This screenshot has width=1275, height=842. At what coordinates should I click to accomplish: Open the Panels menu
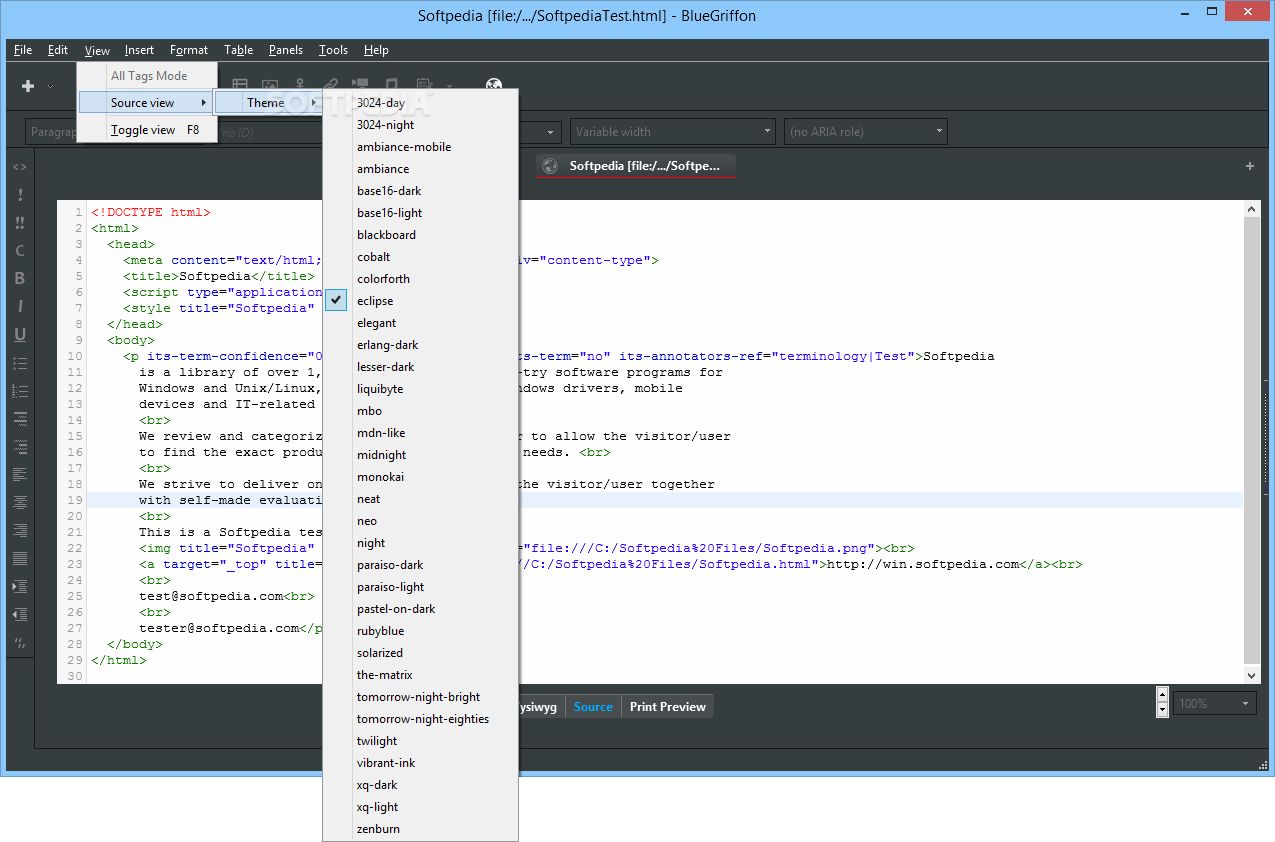tap(286, 50)
